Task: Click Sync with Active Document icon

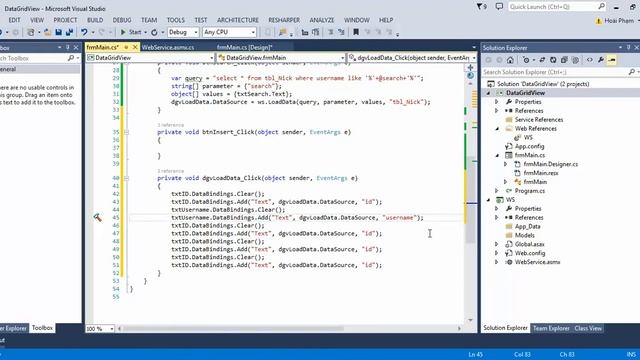Action: click(x=542, y=60)
